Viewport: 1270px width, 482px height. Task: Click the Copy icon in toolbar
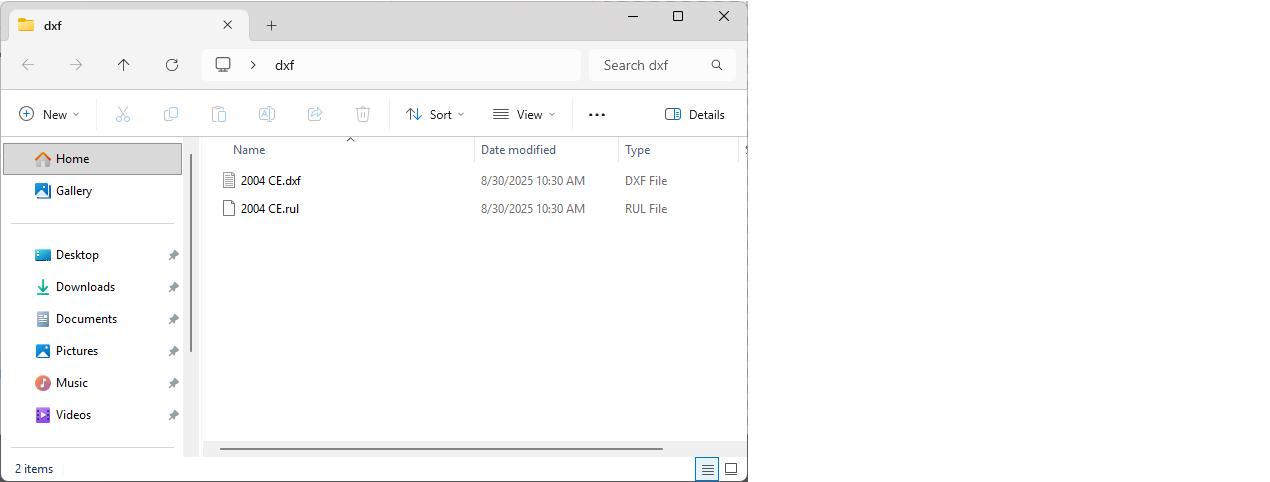click(171, 115)
